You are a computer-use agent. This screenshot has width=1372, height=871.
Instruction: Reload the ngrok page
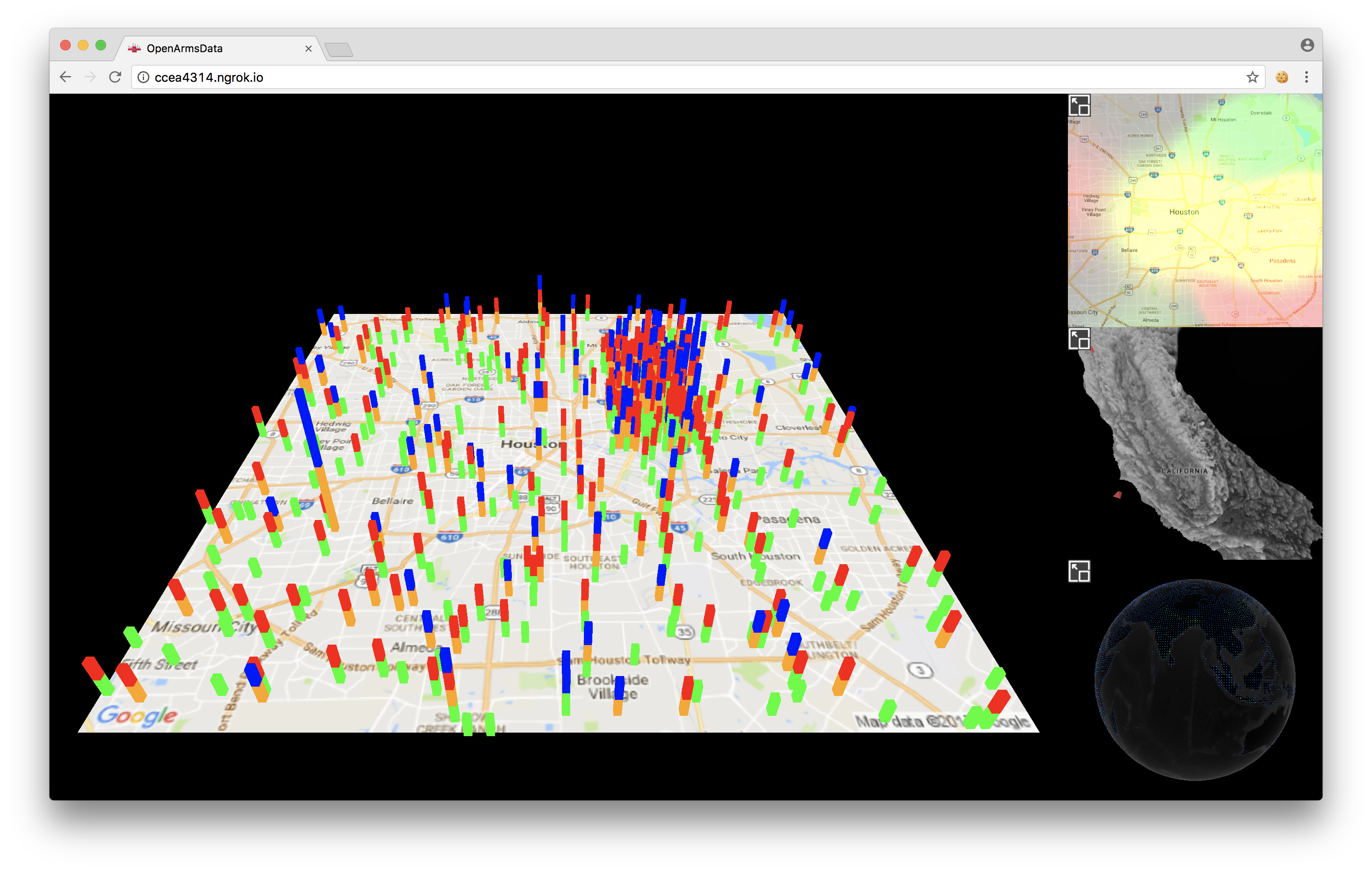[x=115, y=77]
